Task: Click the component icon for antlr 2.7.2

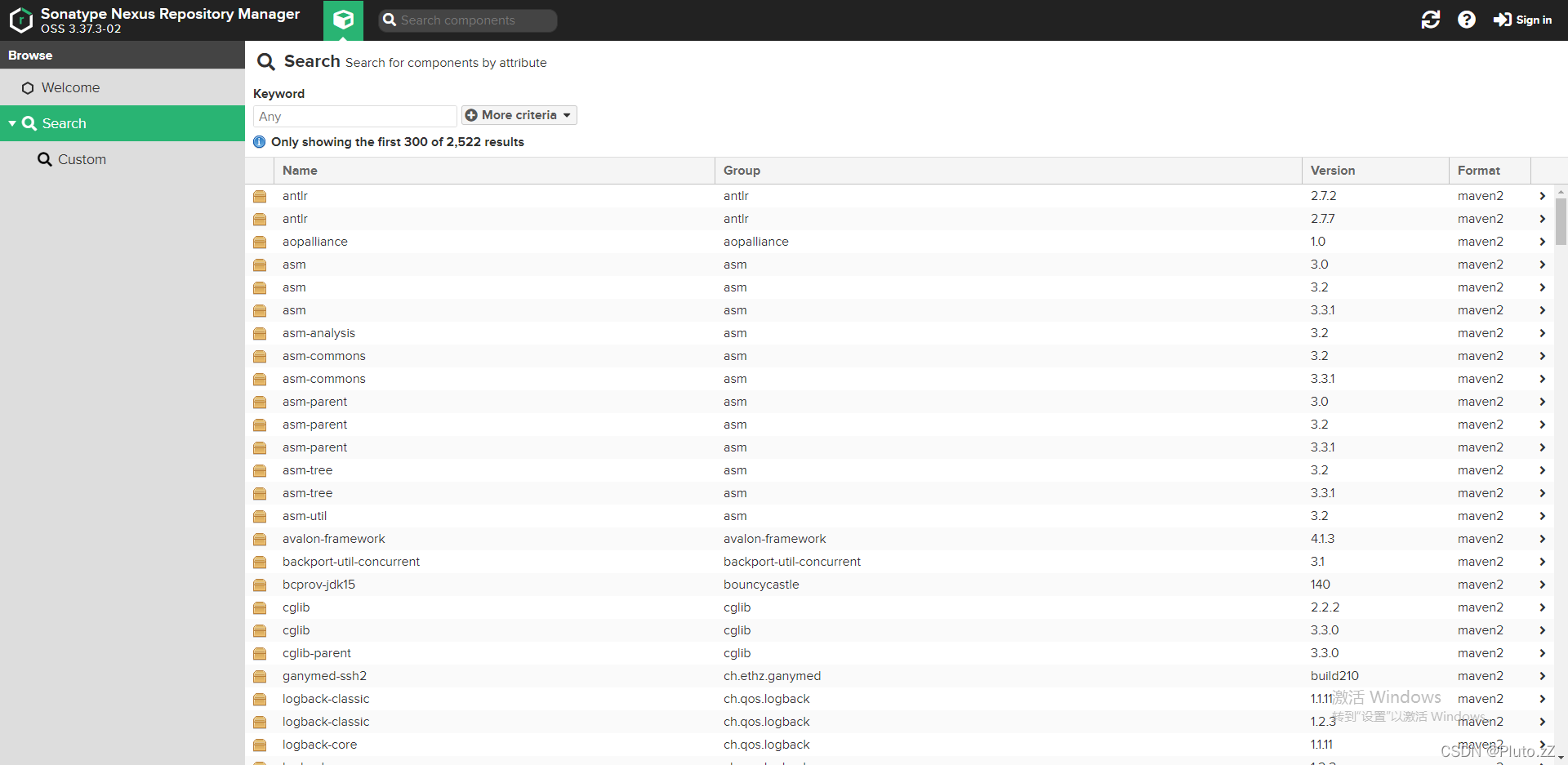Action: [x=260, y=197]
